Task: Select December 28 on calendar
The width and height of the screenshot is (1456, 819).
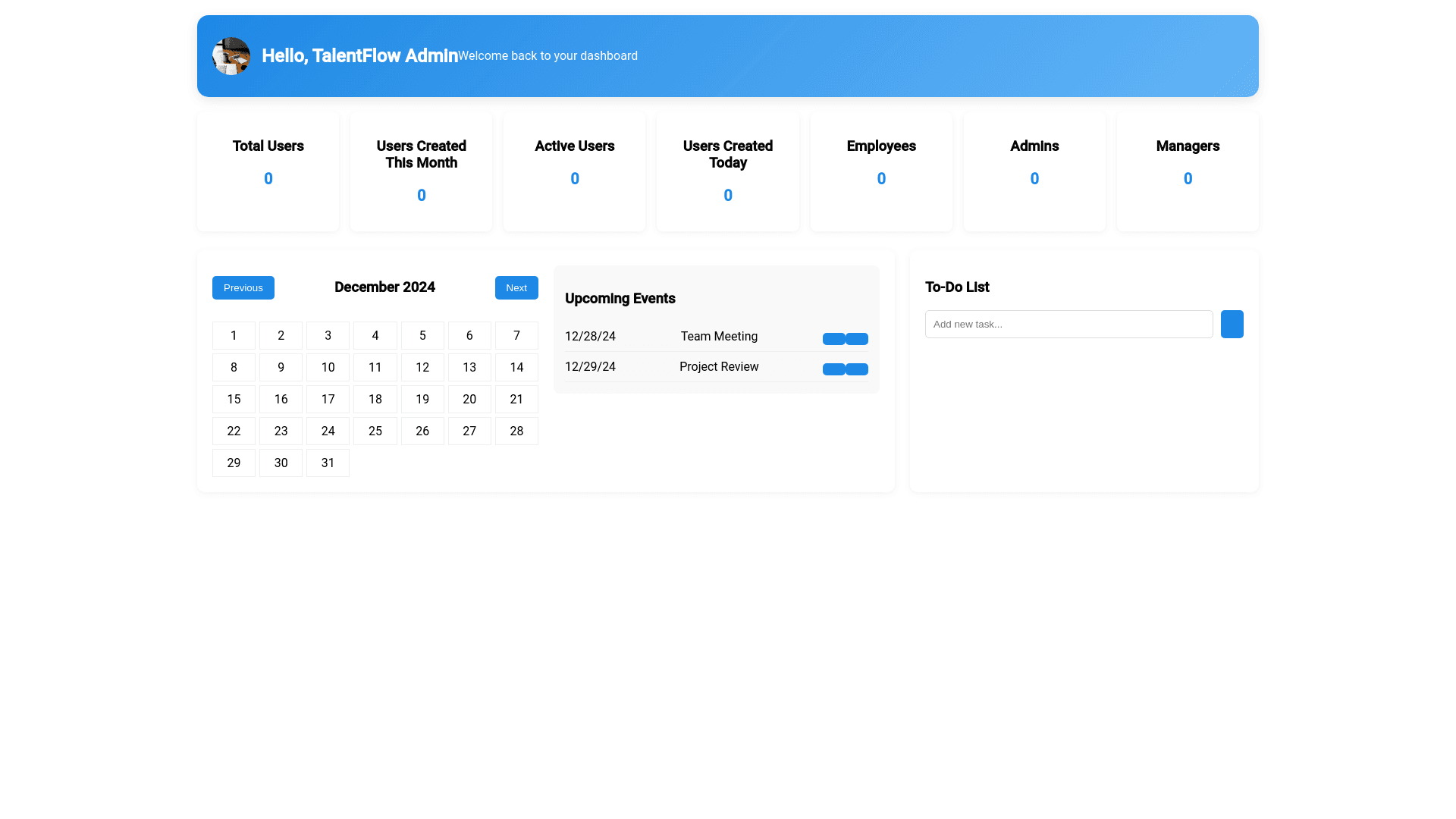Action: (x=516, y=431)
